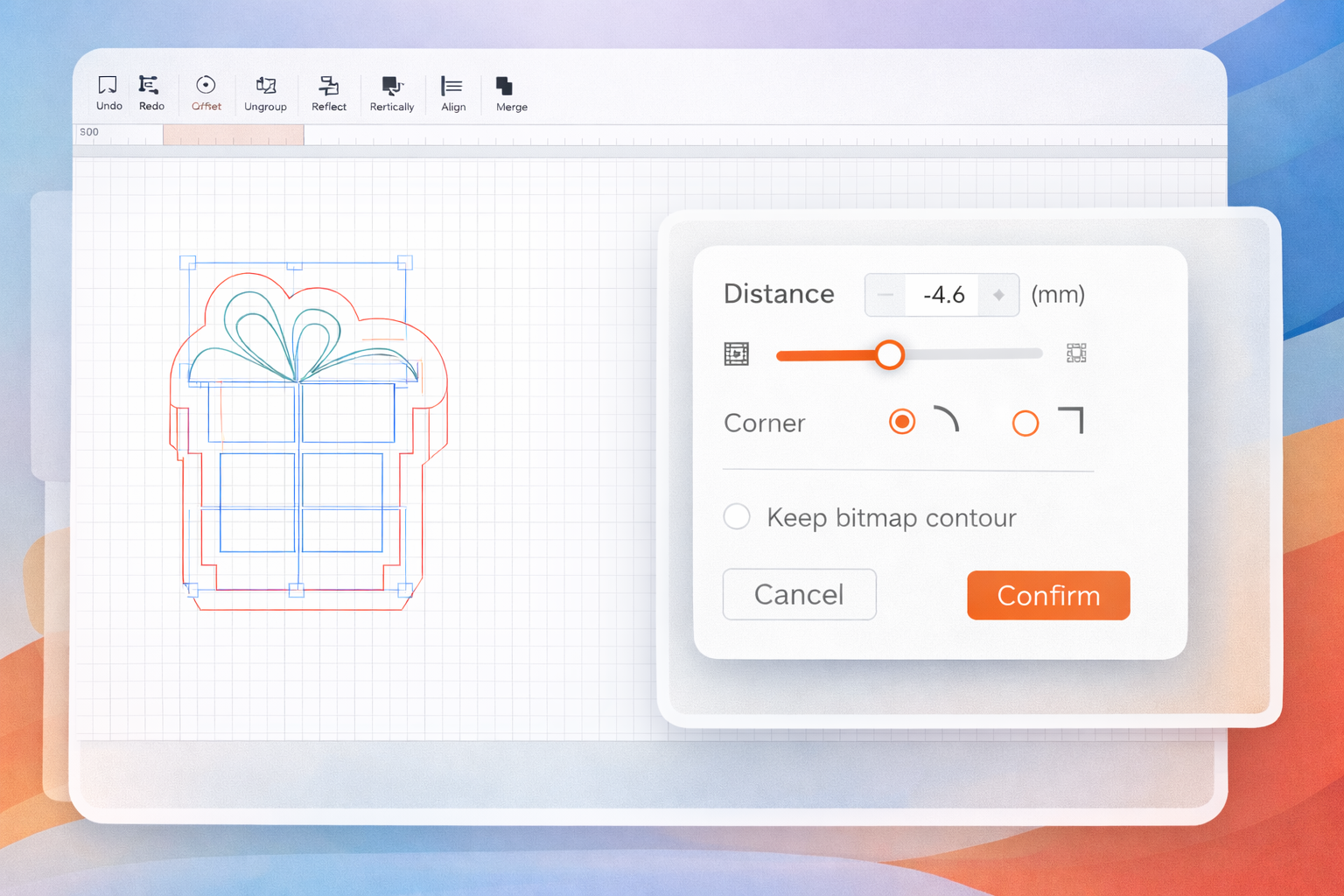Click the Rertically flip icon
The width and height of the screenshot is (1344, 896).
[391, 86]
